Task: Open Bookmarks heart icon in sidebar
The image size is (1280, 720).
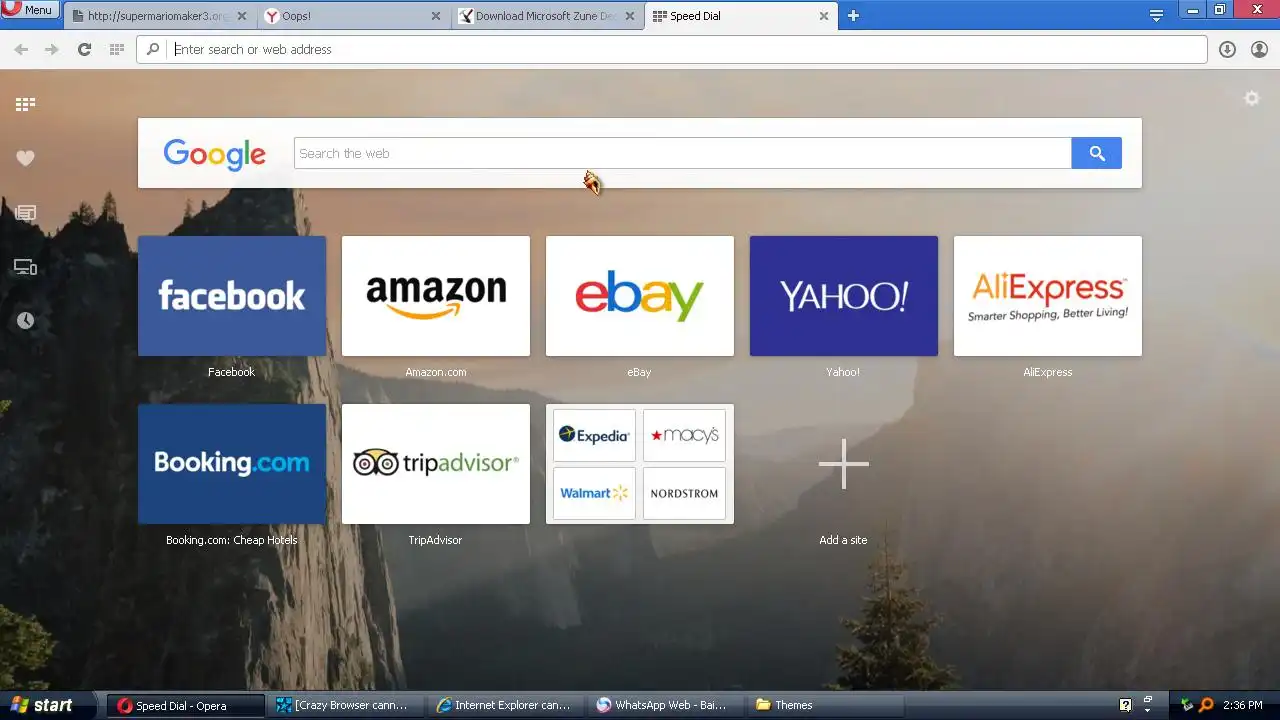Action: coord(25,158)
